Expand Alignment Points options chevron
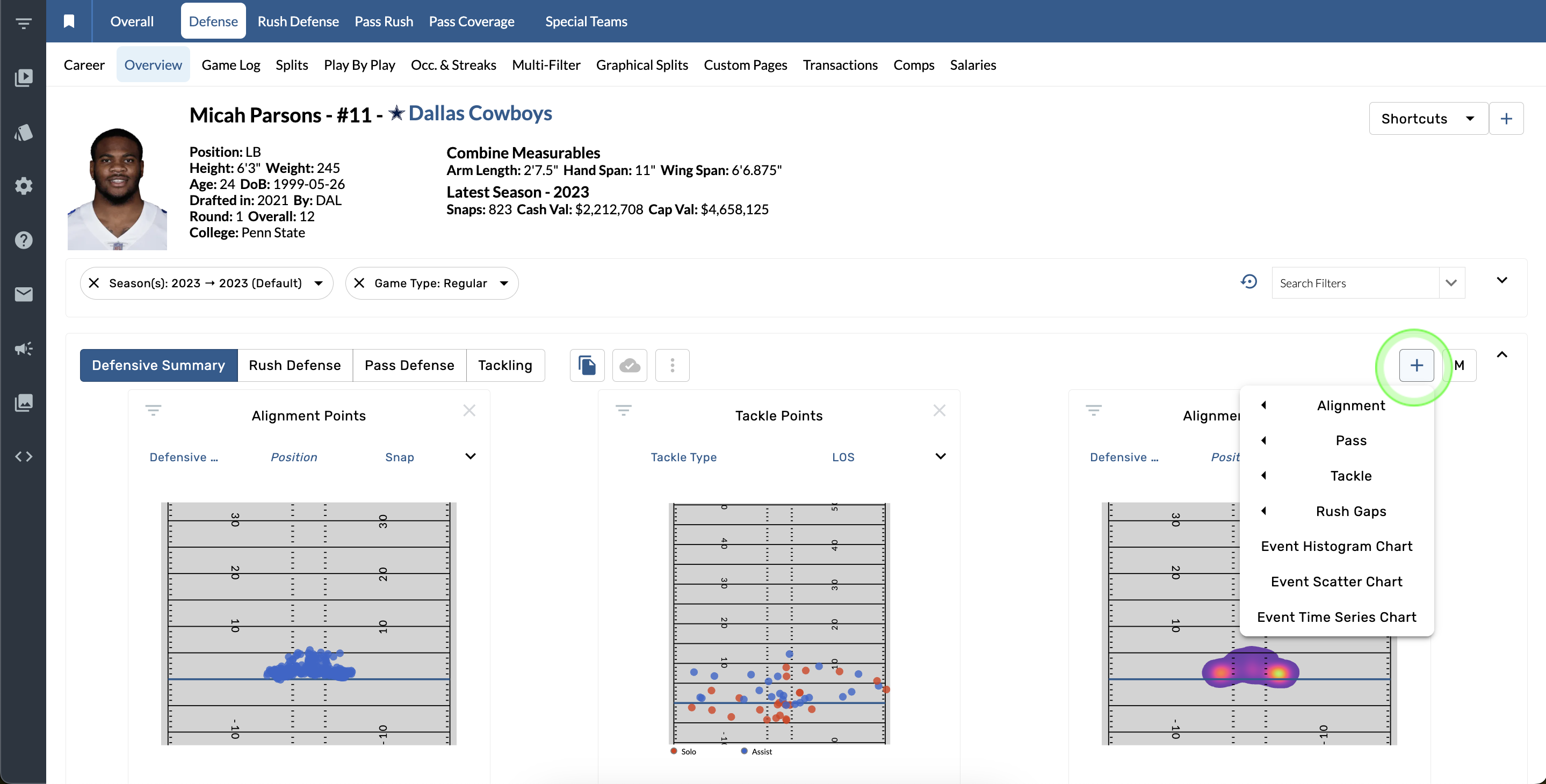The image size is (1546, 784). pos(471,456)
